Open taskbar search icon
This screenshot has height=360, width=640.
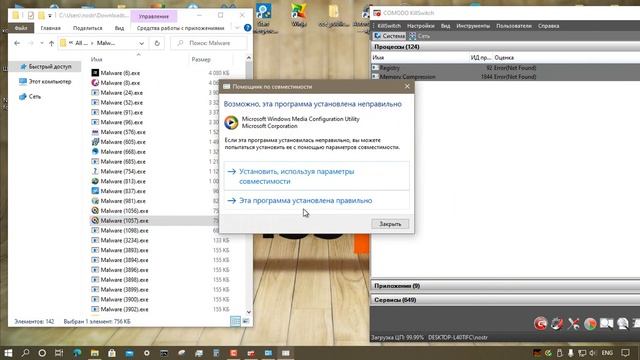tap(25, 353)
